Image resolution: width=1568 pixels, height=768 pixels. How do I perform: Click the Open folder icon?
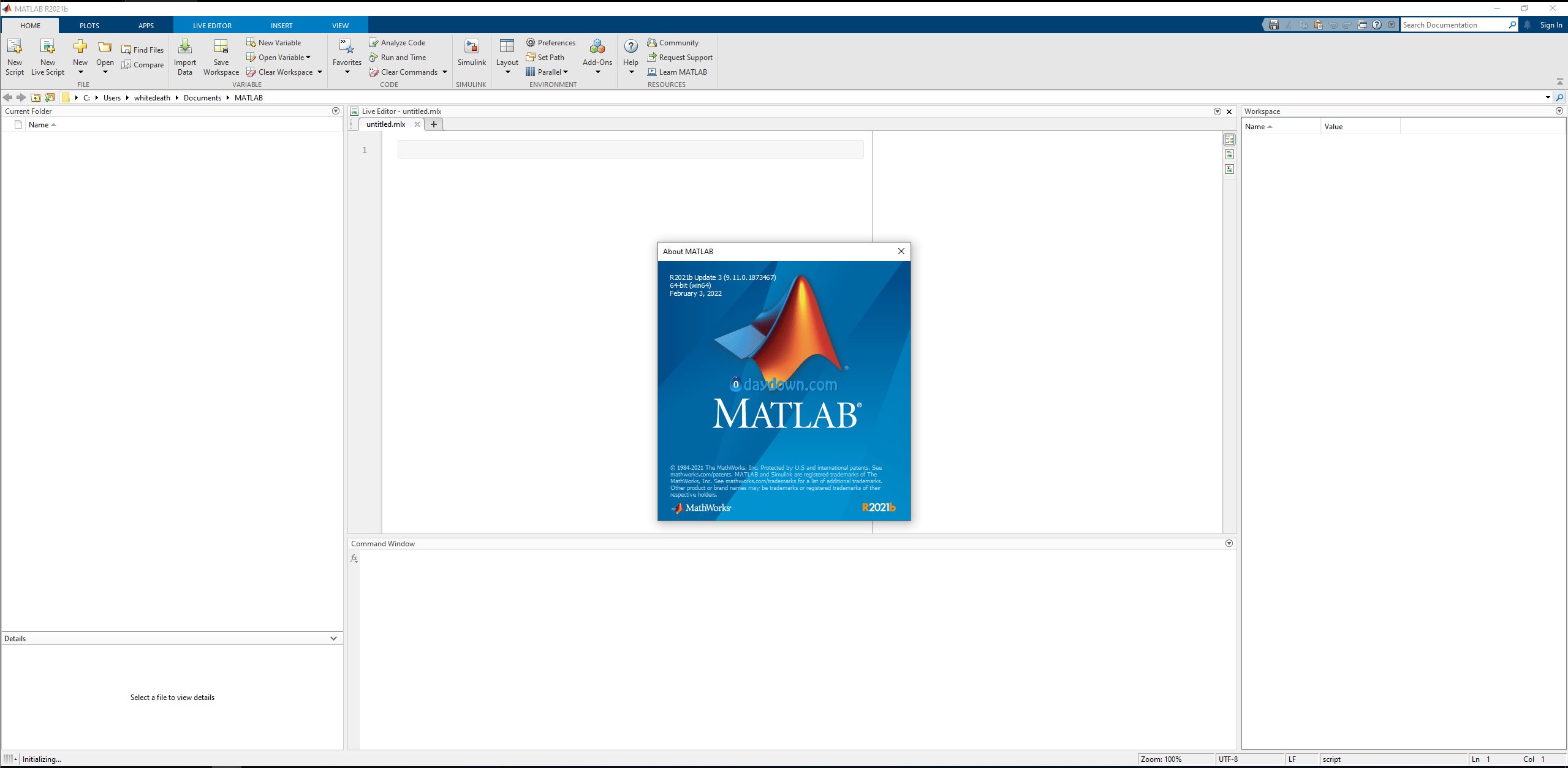click(105, 48)
